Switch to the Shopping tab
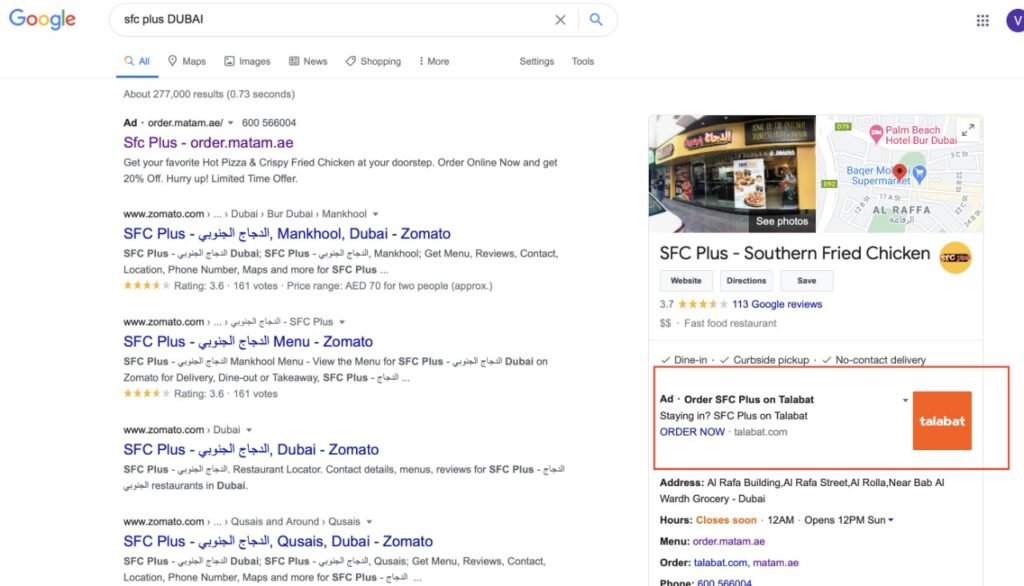The width and height of the screenshot is (1024, 586). tap(374, 61)
